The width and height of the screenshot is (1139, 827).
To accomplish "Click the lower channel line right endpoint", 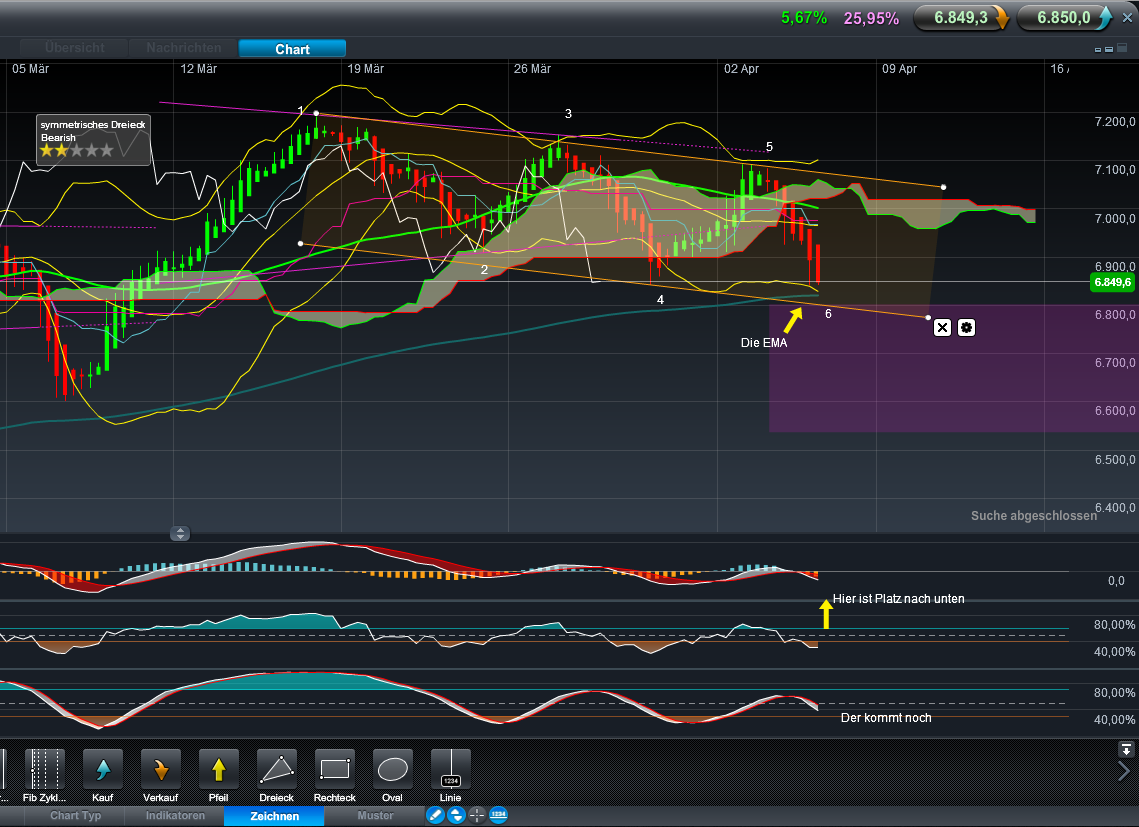I will click(928, 318).
